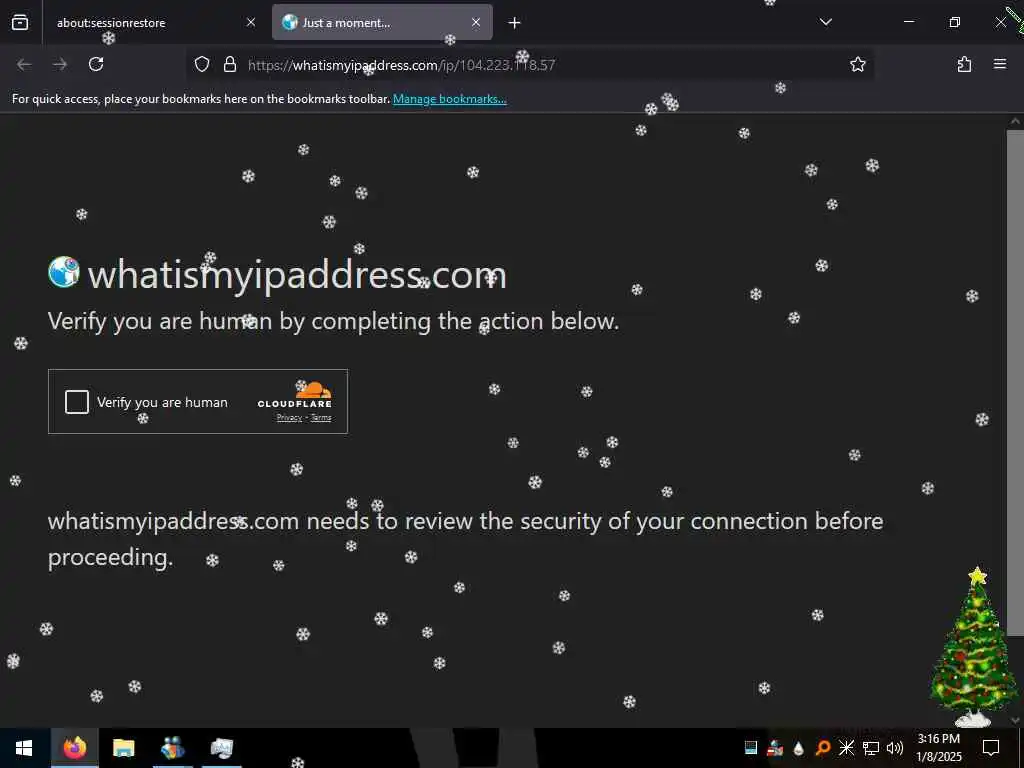
Task: Open the Extensions puzzle-piece menu
Action: point(964,64)
